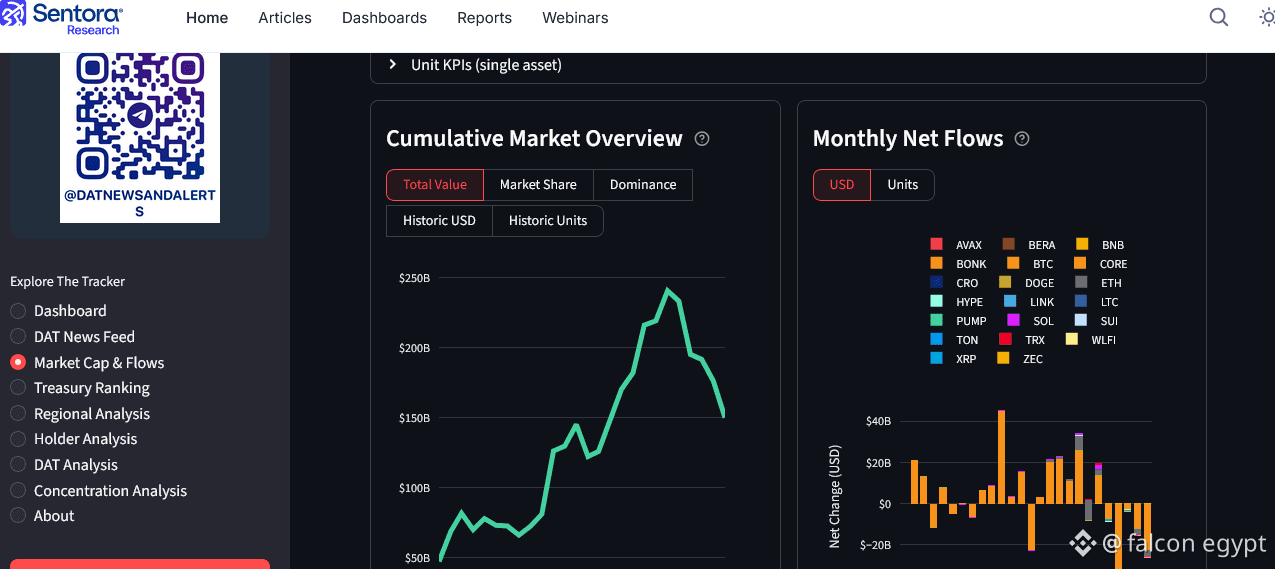The width and height of the screenshot is (1275, 569).
Task: Toggle the BTC legend marker
Action: 1013,264
